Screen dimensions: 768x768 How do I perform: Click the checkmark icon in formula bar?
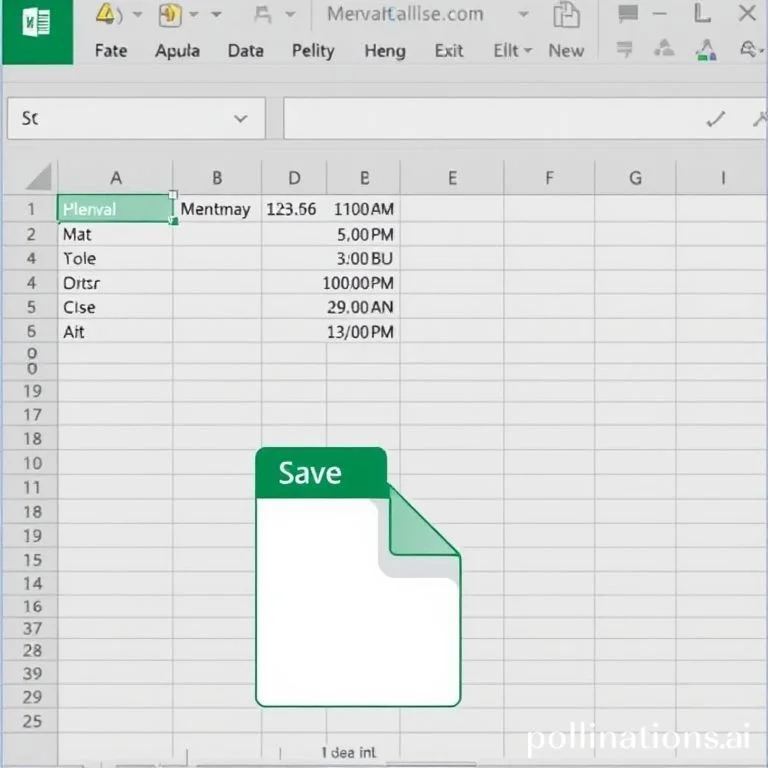(x=715, y=119)
